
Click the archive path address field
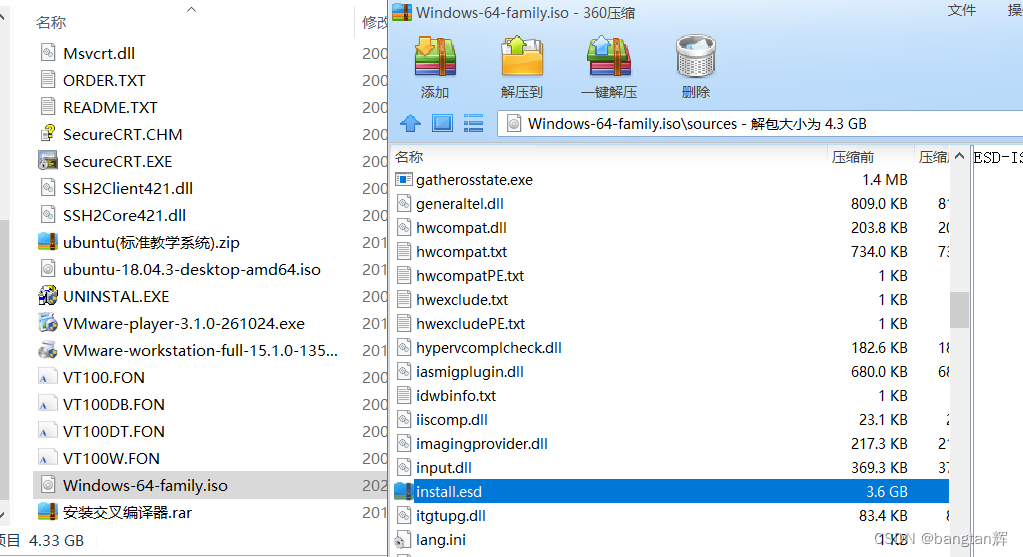[x=760, y=123]
